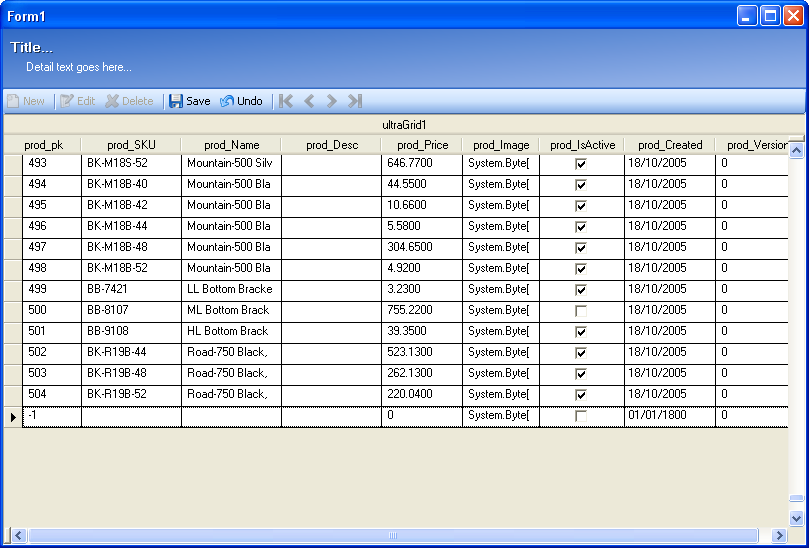Click the Save toolbar button
The height and width of the screenshot is (548, 809).
coord(189,101)
